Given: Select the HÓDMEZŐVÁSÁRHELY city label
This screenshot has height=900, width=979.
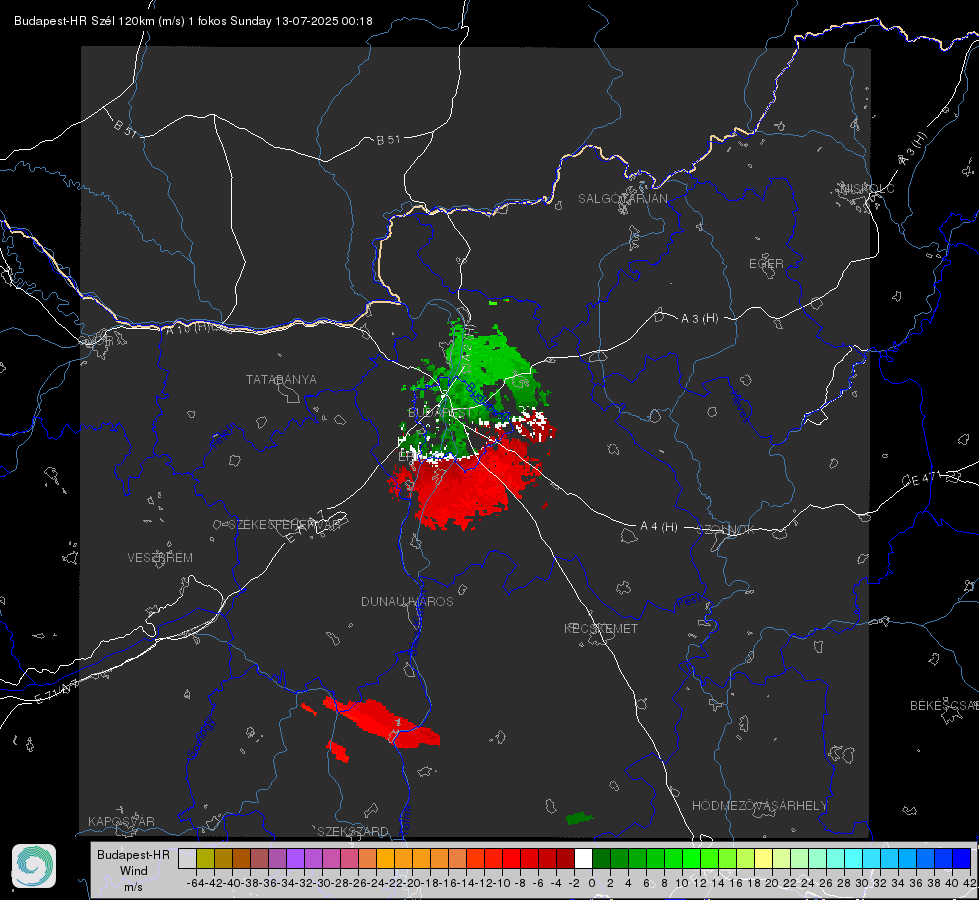Looking at the screenshot, I should click(x=759, y=806).
